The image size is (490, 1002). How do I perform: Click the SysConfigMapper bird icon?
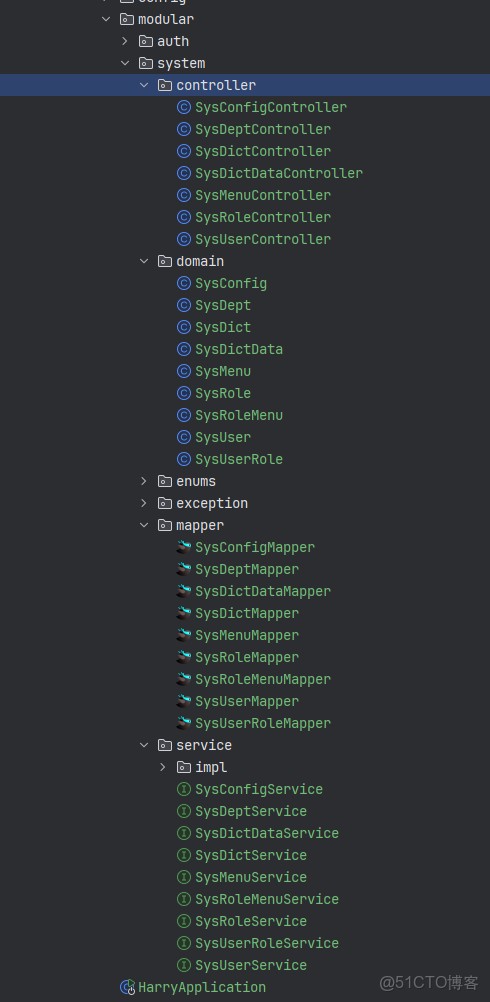[x=183, y=547]
